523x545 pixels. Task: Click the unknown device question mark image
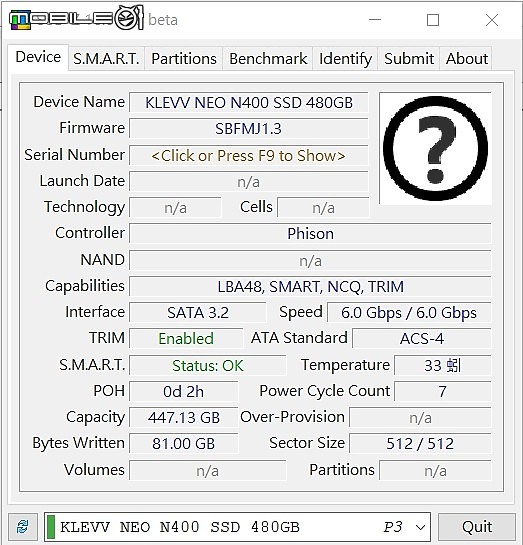click(435, 148)
